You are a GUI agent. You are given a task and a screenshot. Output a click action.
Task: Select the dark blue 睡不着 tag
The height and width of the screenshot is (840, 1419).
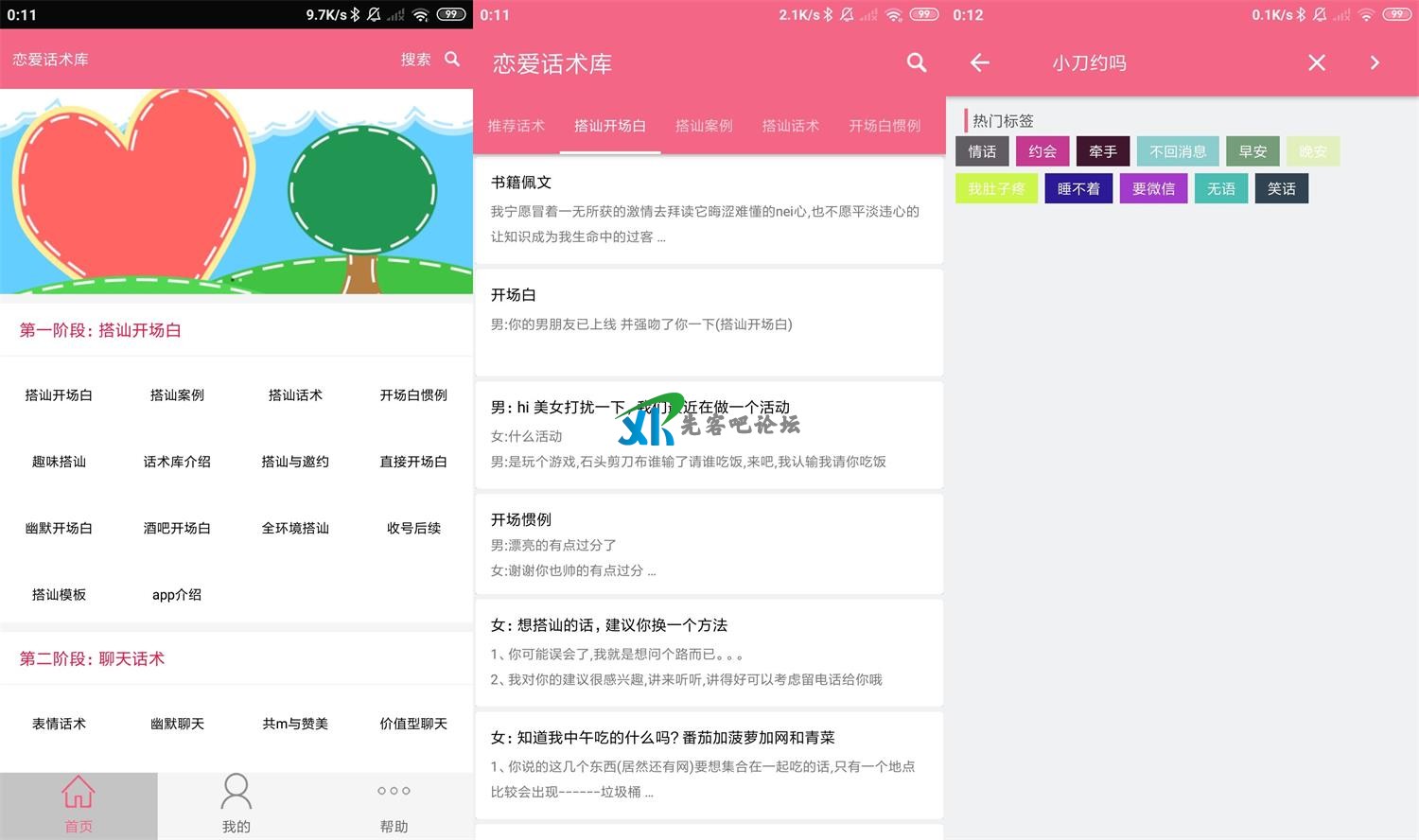tap(1078, 189)
